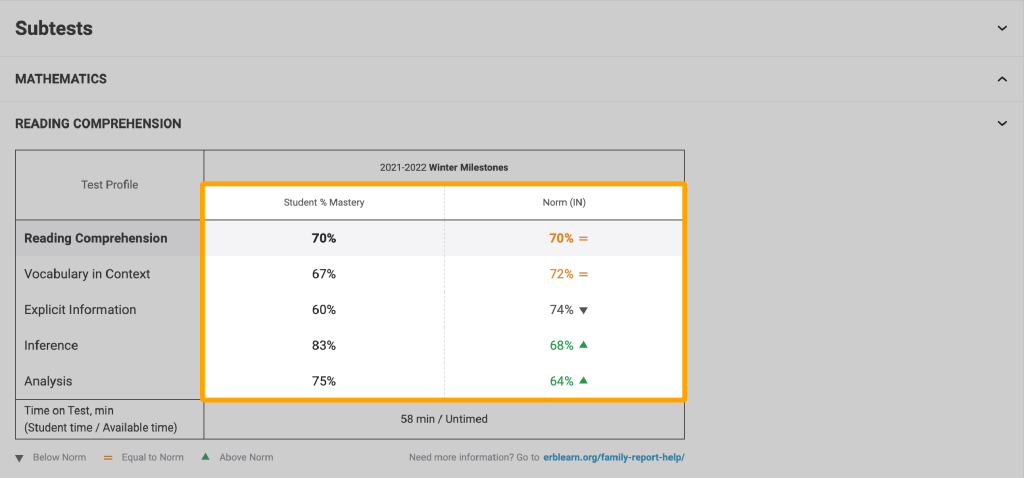Collapse the Mathematics section chevron

click(x=1002, y=79)
